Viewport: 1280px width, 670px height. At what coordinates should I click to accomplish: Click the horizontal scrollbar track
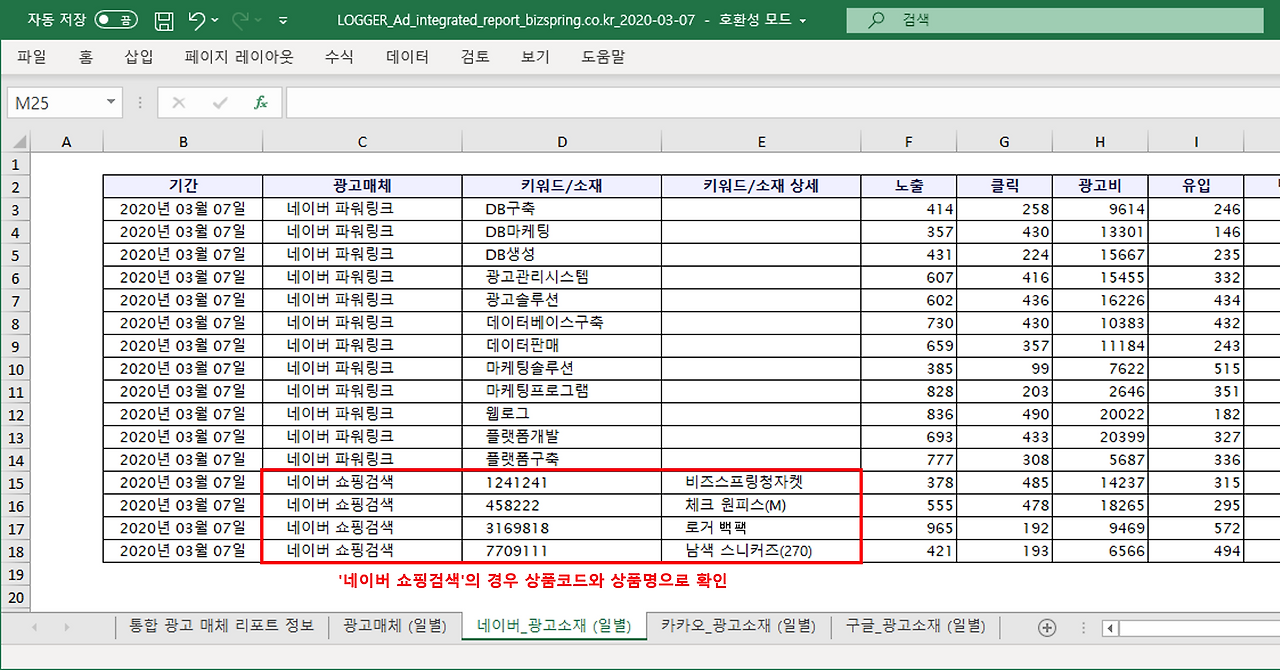point(1199,628)
